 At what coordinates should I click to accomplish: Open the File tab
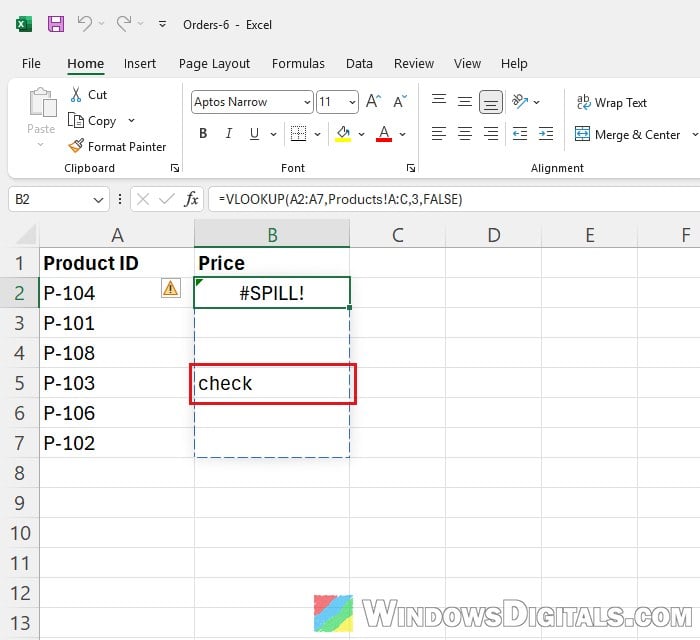pos(31,63)
